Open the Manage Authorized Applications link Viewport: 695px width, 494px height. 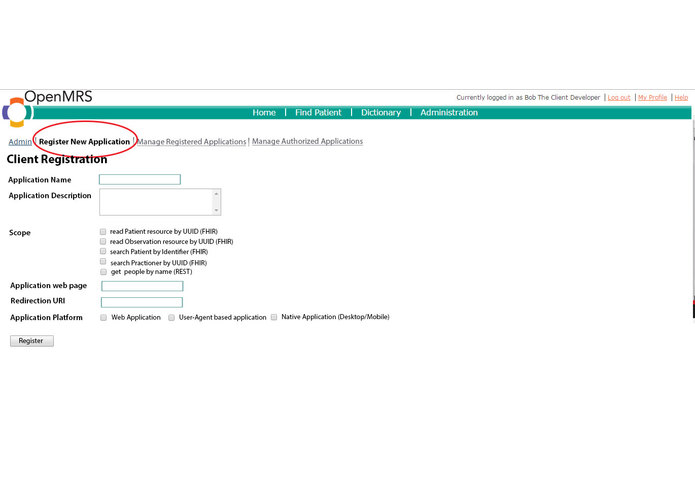307,141
